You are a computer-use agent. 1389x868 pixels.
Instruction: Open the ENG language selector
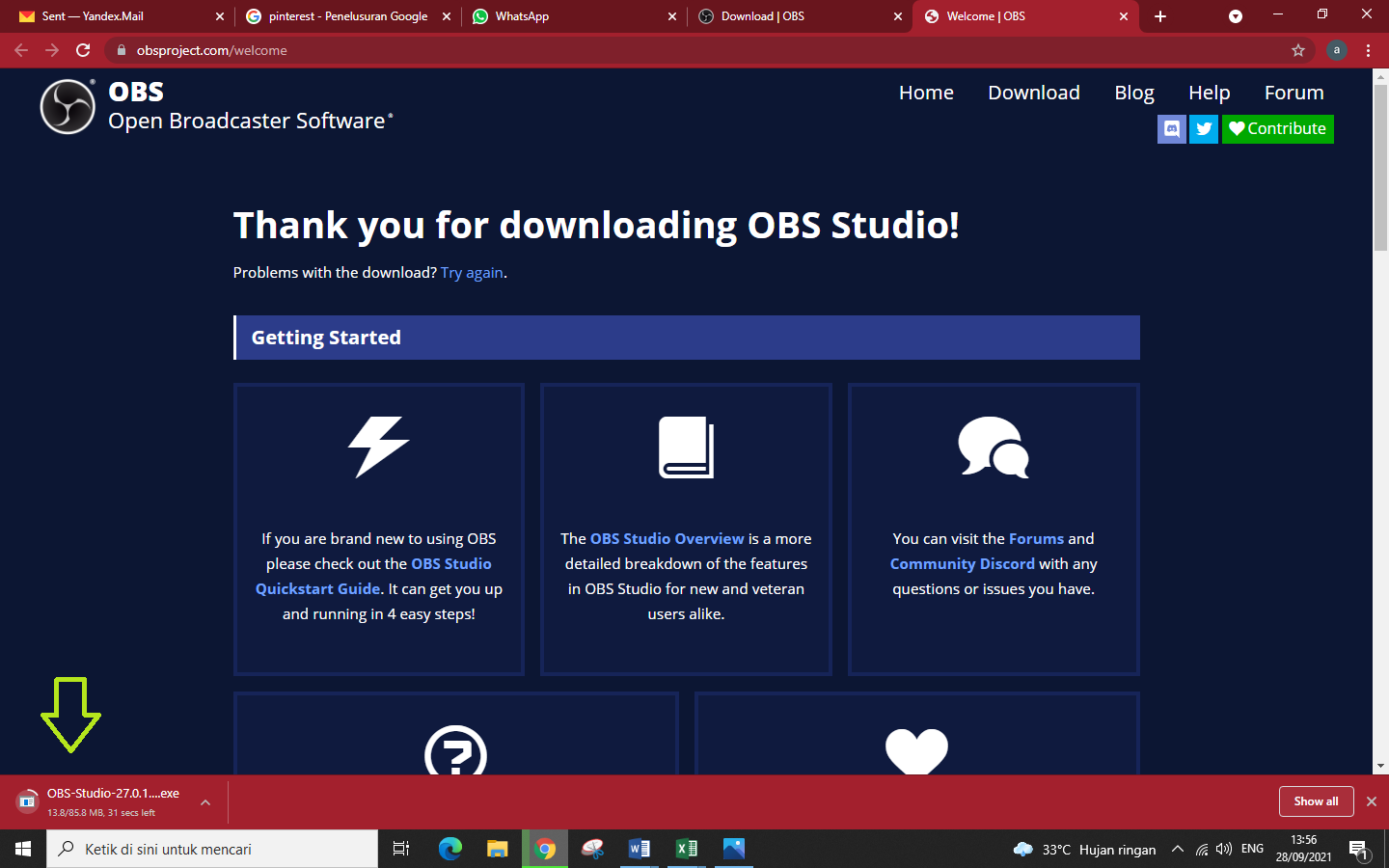[x=1251, y=849]
